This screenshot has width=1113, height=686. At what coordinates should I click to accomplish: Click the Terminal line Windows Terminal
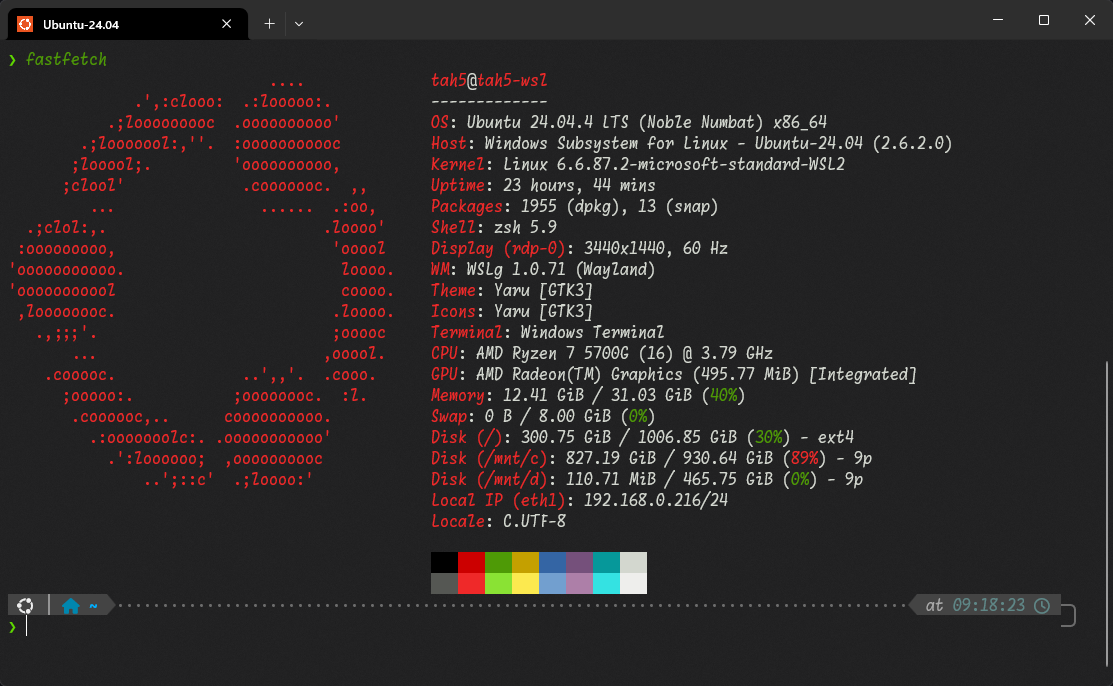[547, 332]
